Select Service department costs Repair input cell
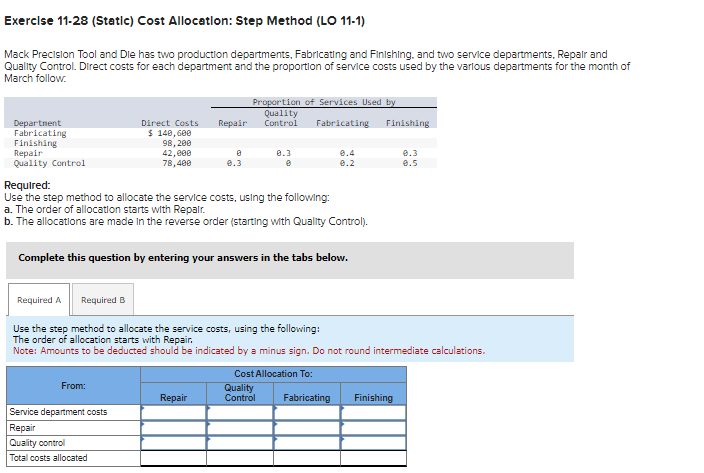The width and height of the screenshot is (704, 473). [174, 412]
